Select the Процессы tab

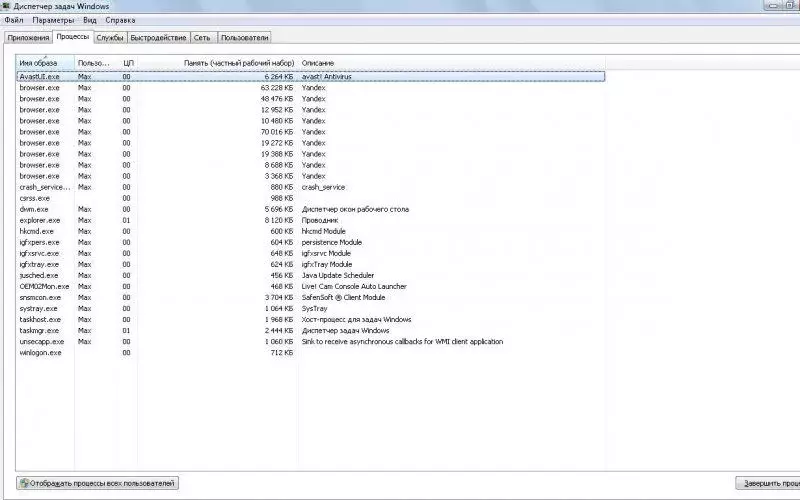[72, 37]
